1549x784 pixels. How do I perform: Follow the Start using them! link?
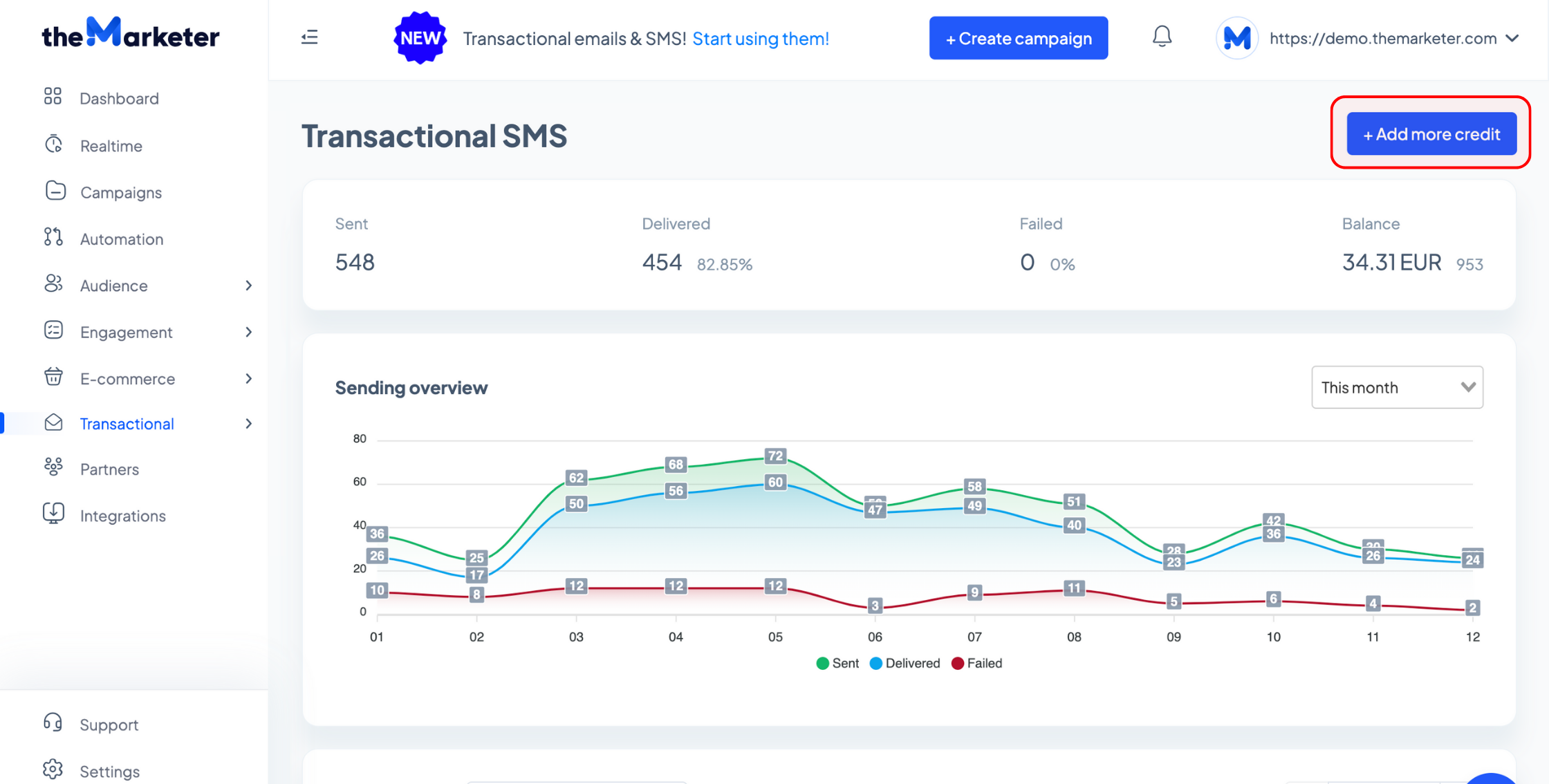(761, 39)
